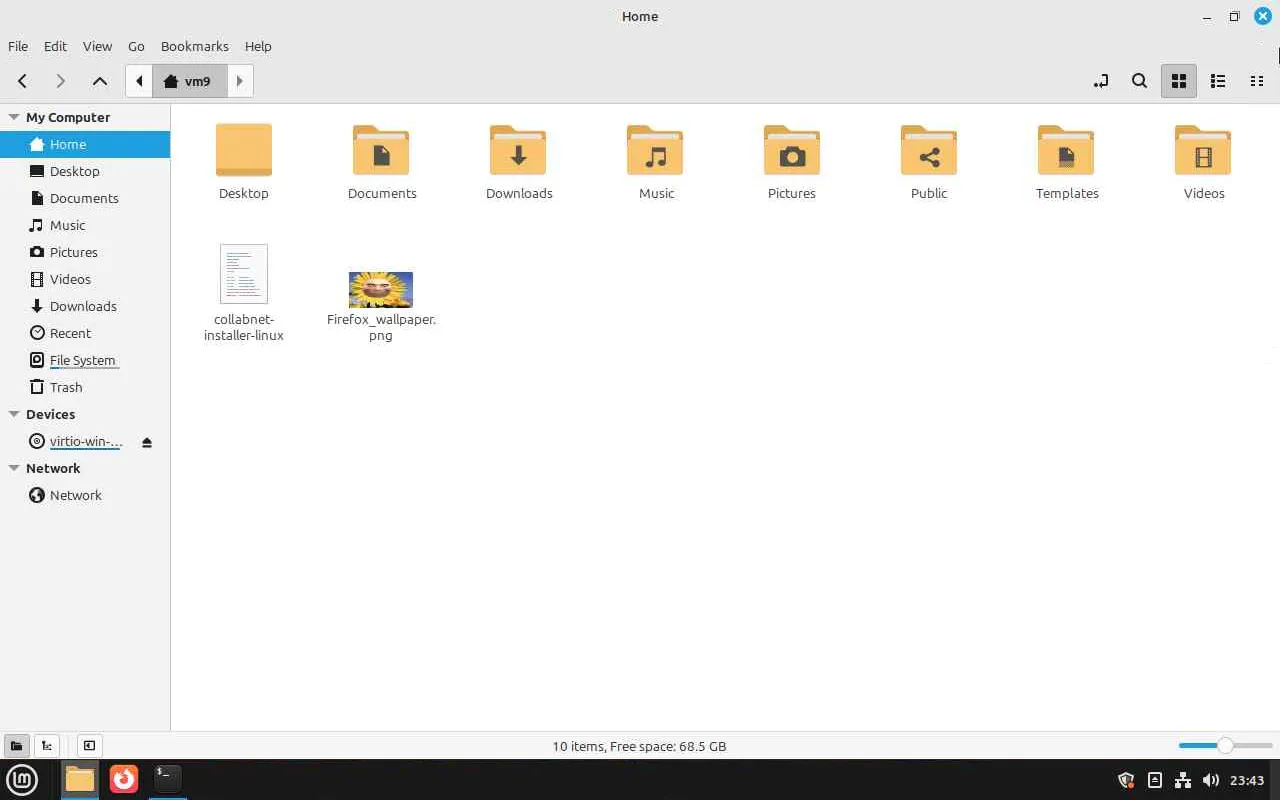Show next path segments with right triangle
Image resolution: width=1280 pixels, height=800 pixels.
(240, 81)
